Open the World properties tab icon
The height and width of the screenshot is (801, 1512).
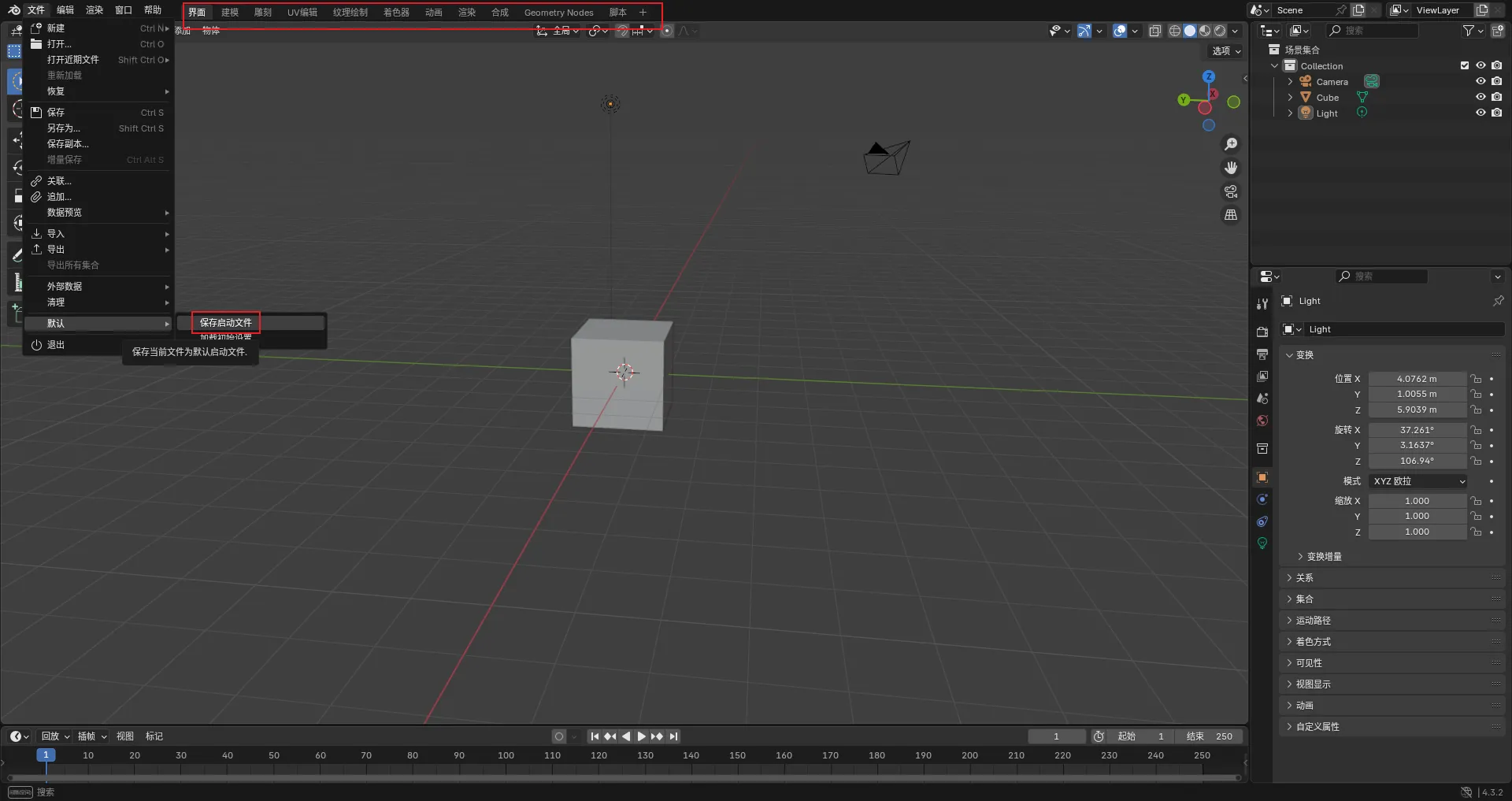[x=1262, y=421]
